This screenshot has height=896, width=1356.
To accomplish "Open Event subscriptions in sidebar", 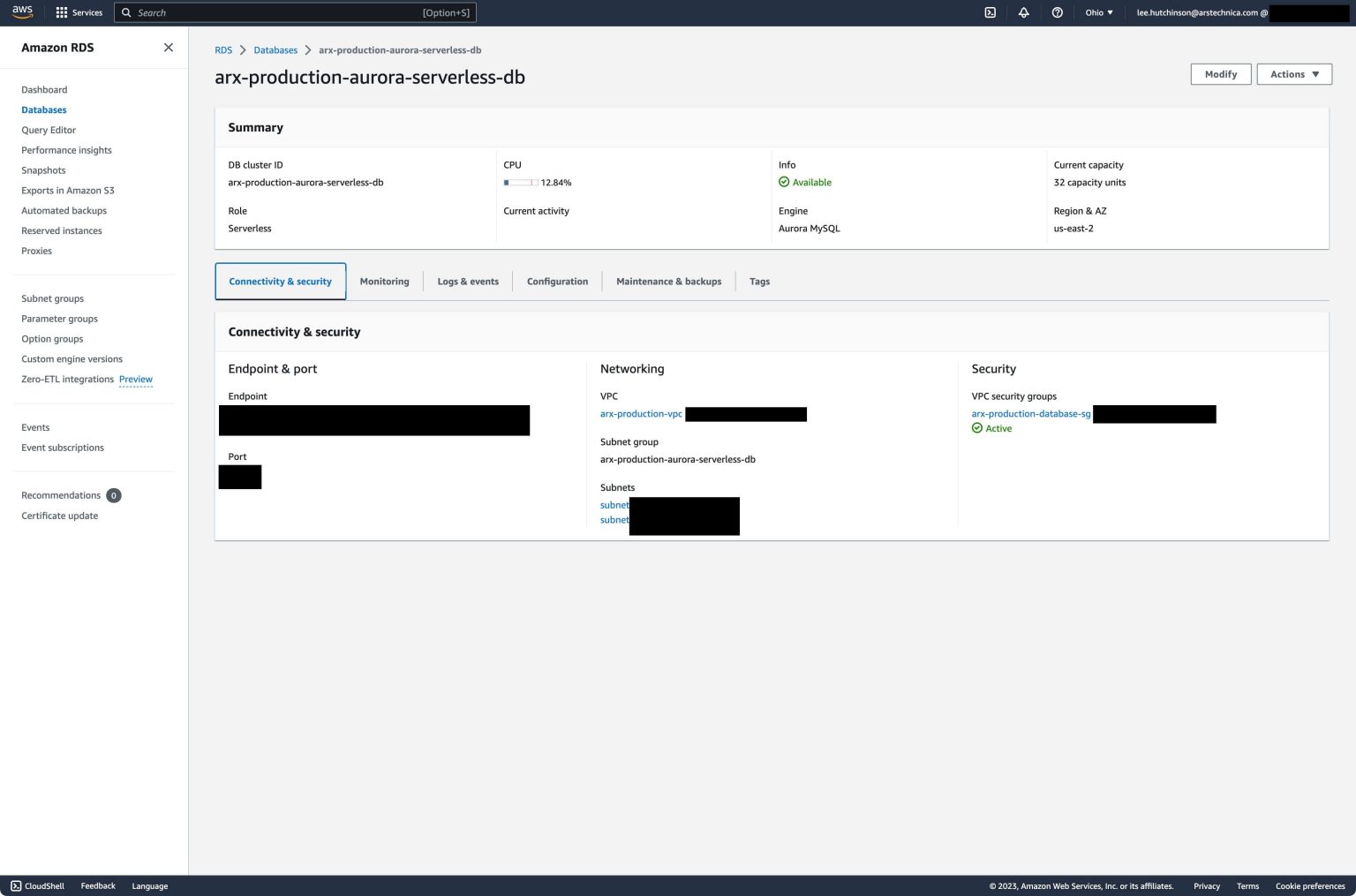I will (x=63, y=448).
